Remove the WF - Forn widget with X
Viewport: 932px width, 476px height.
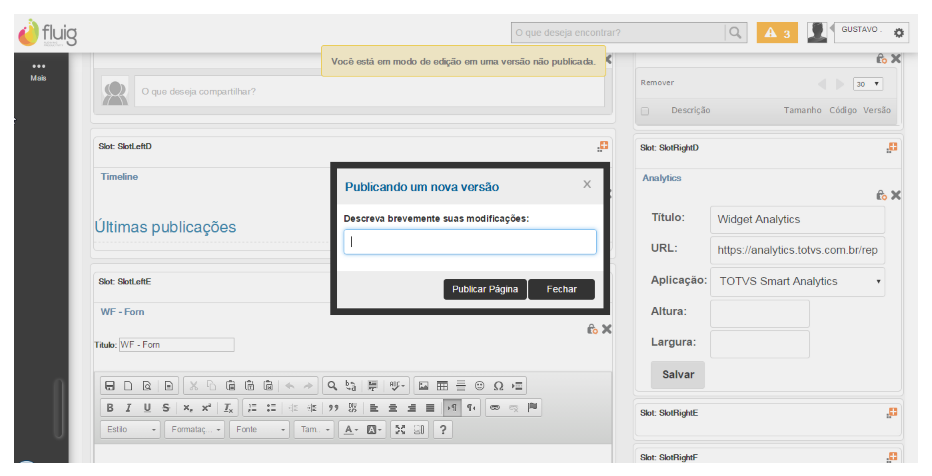coord(606,329)
